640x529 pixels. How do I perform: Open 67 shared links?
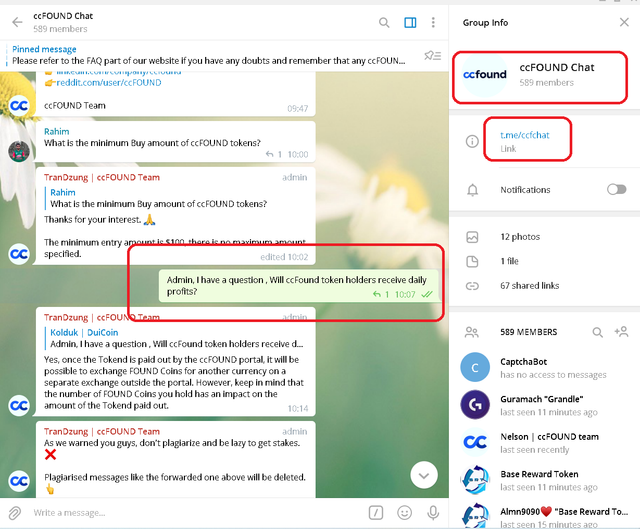(x=529, y=286)
